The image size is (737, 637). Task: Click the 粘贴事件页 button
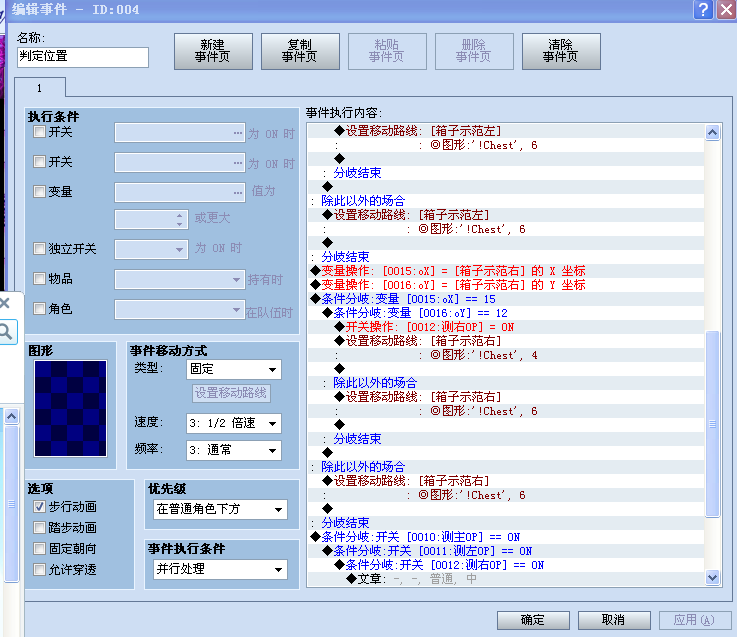[387, 51]
